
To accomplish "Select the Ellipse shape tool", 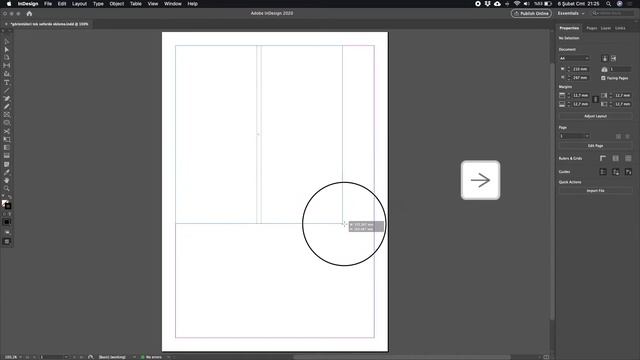I will pos(7,123).
